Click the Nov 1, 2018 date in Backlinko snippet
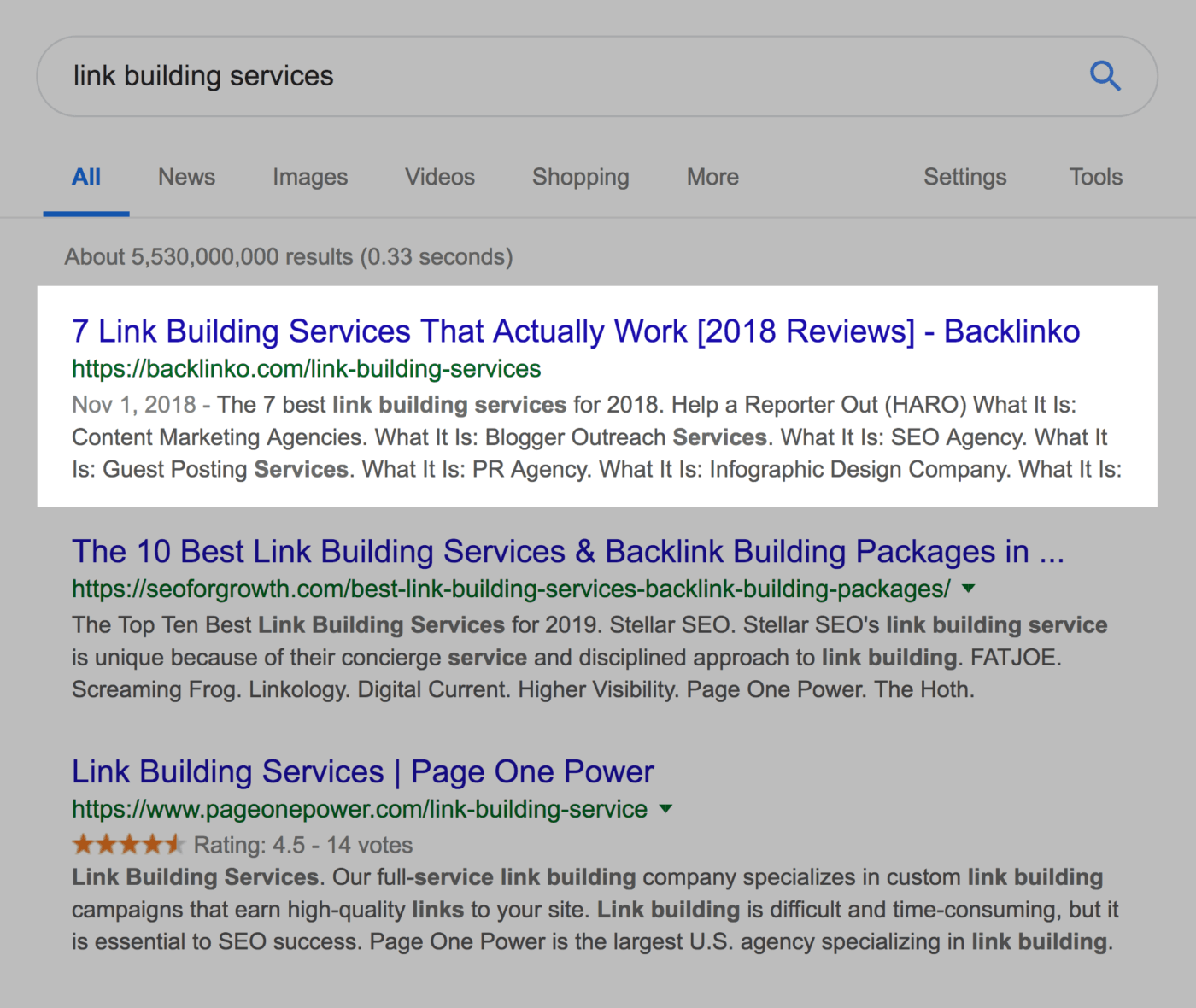The image size is (1196, 1008). [x=134, y=405]
